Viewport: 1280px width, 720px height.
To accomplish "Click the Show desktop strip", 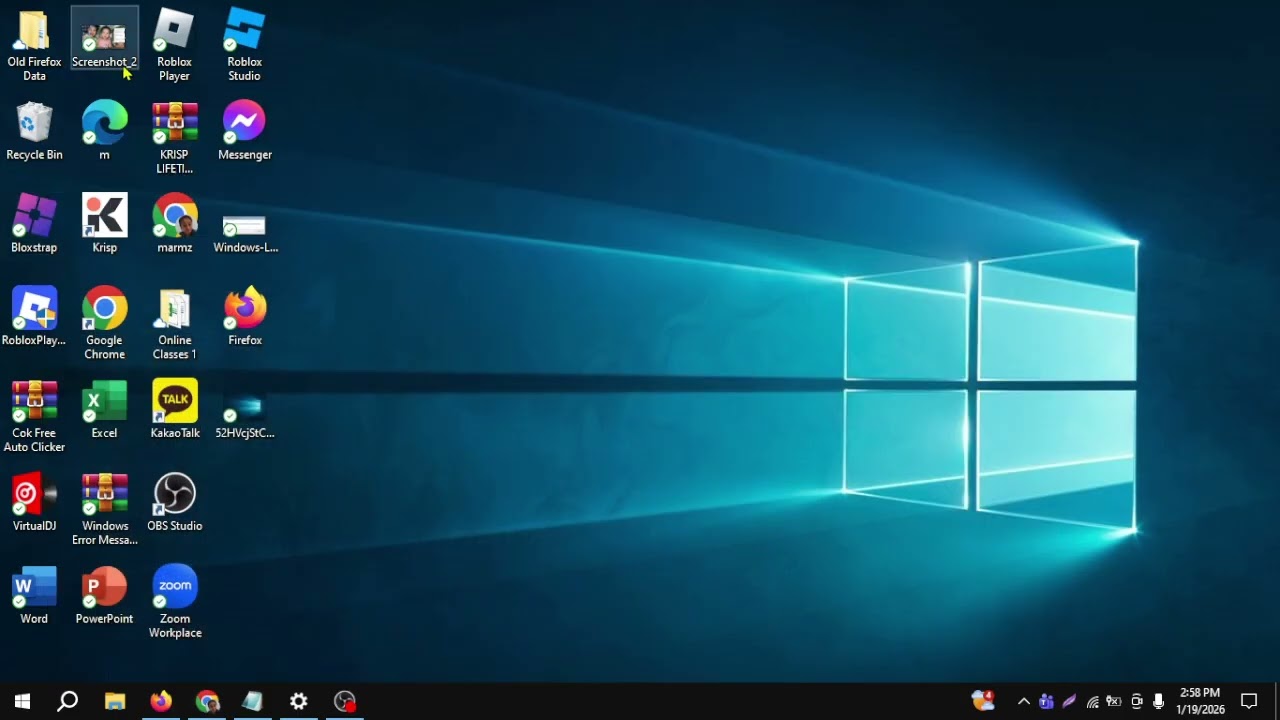I will tap(1276, 701).
